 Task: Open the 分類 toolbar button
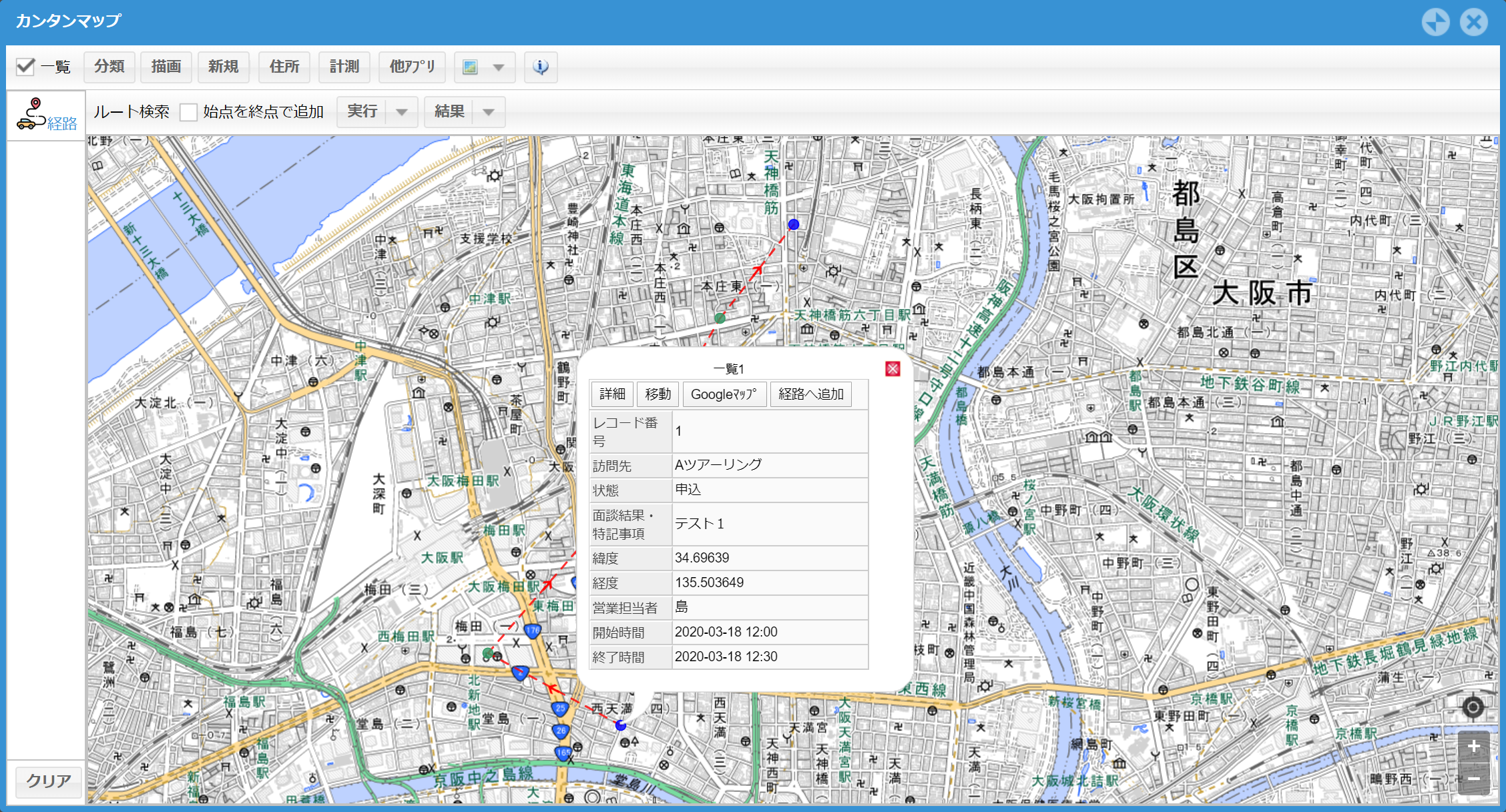pyautogui.click(x=109, y=67)
